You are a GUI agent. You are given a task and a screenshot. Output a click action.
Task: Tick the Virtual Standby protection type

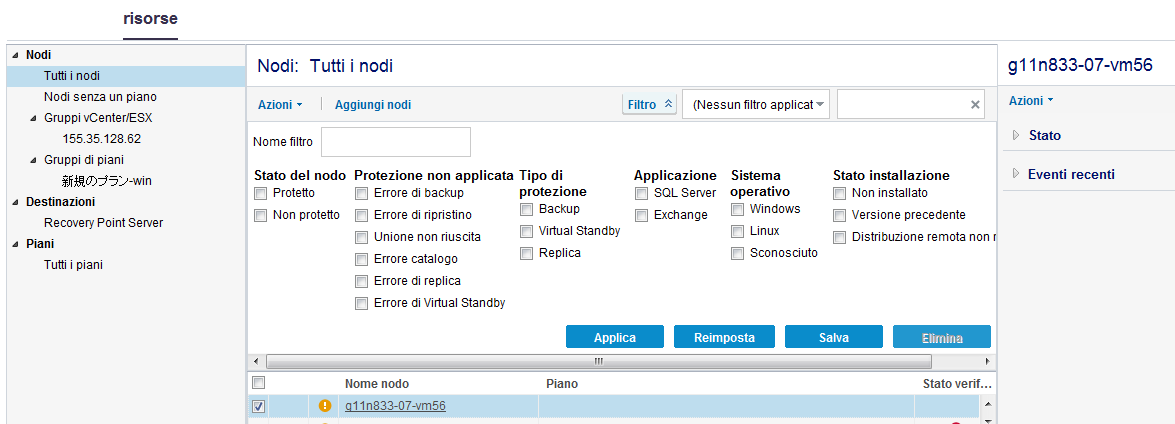[x=526, y=231]
